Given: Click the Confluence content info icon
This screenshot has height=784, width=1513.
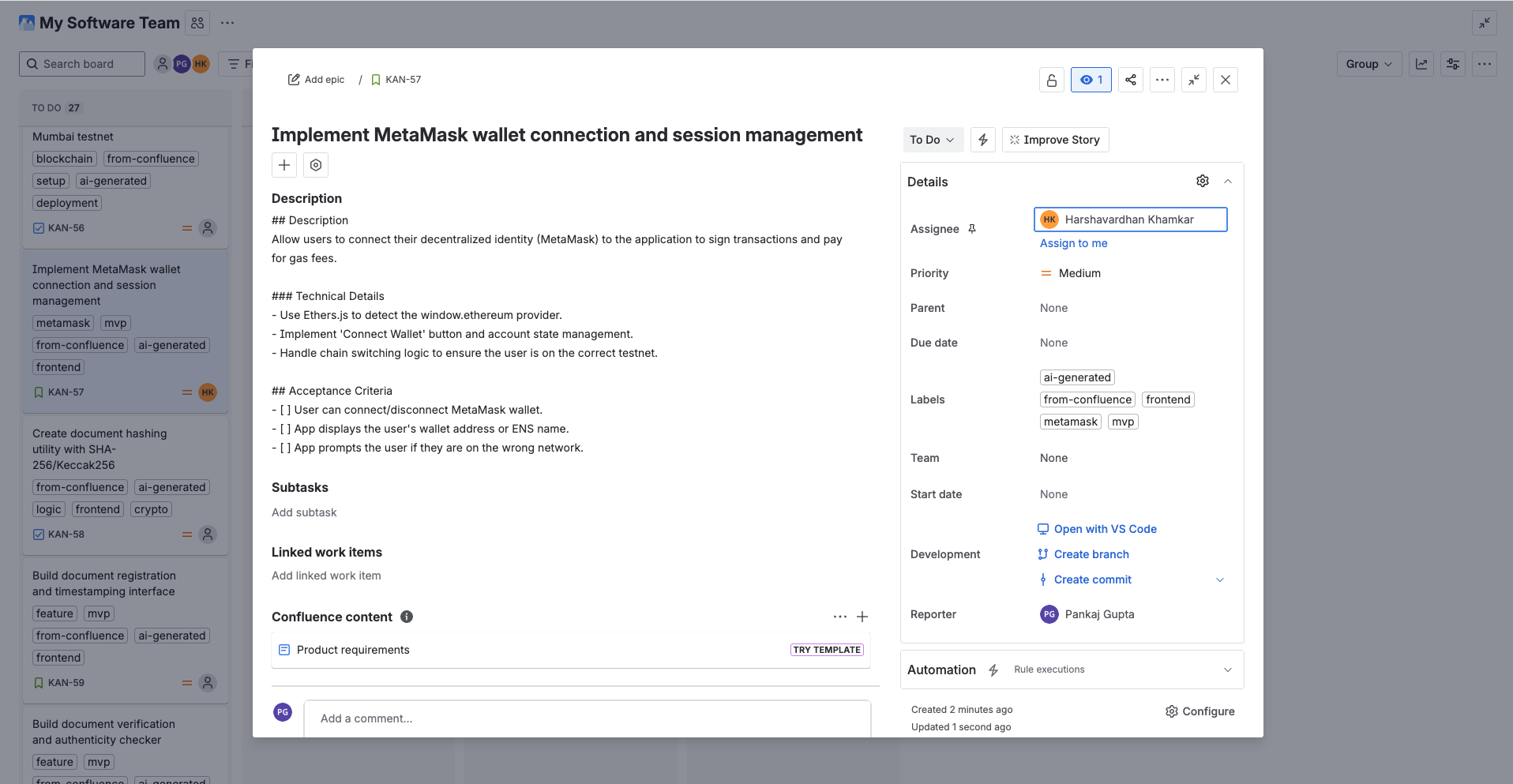Looking at the screenshot, I should (x=407, y=617).
